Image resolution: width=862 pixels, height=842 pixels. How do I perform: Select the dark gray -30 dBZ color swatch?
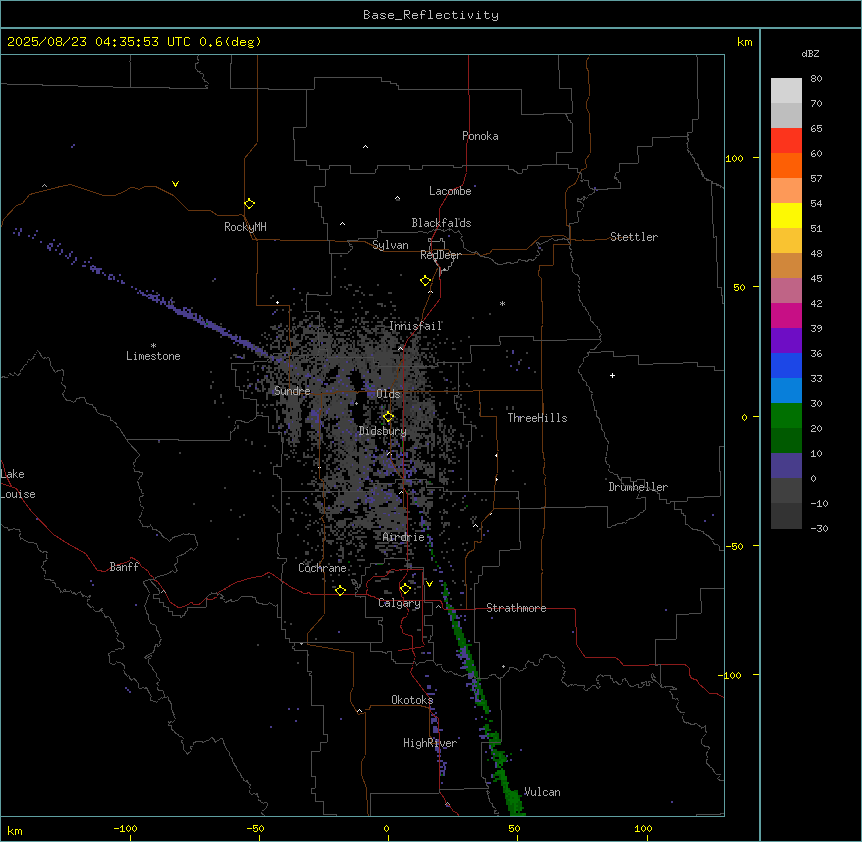pyautogui.click(x=786, y=516)
